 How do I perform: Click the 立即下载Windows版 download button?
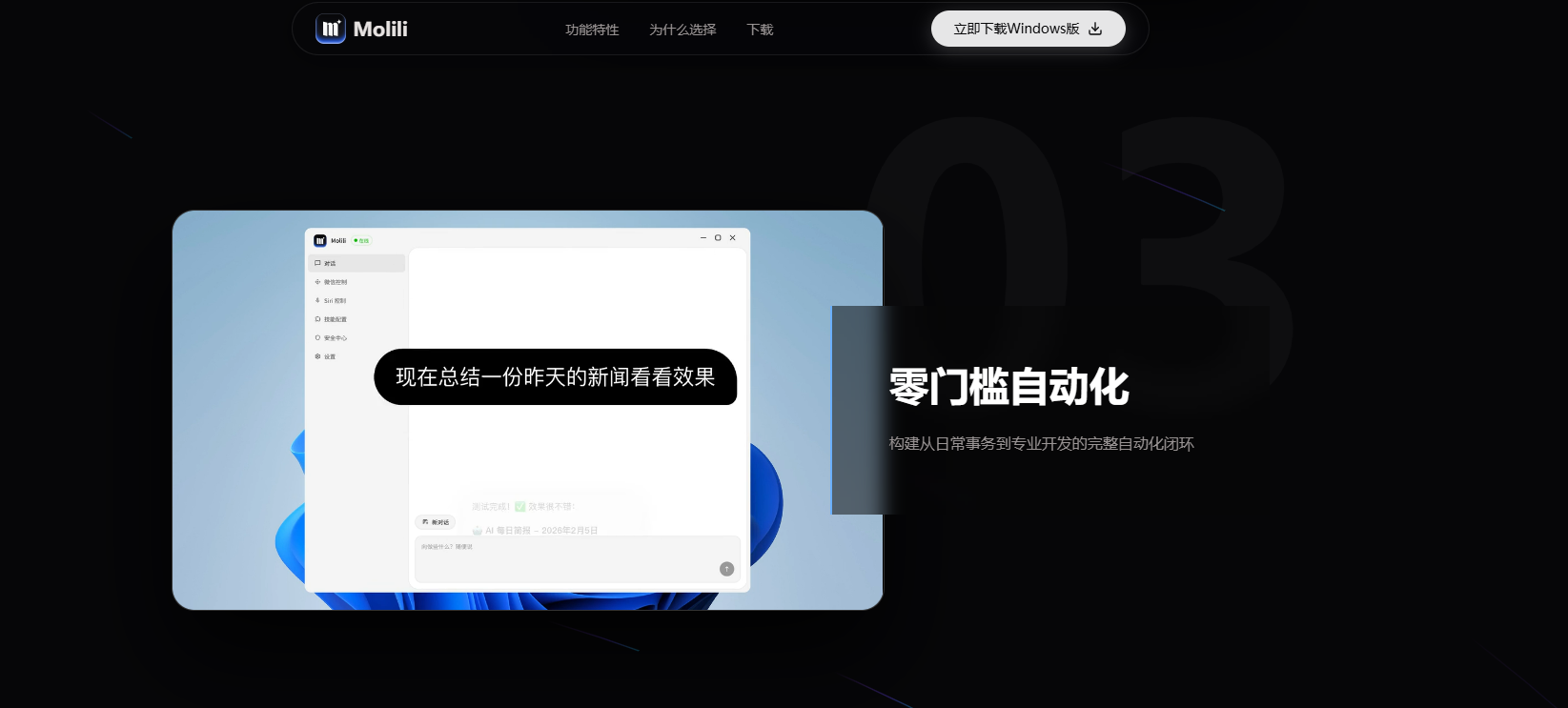tap(1028, 29)
